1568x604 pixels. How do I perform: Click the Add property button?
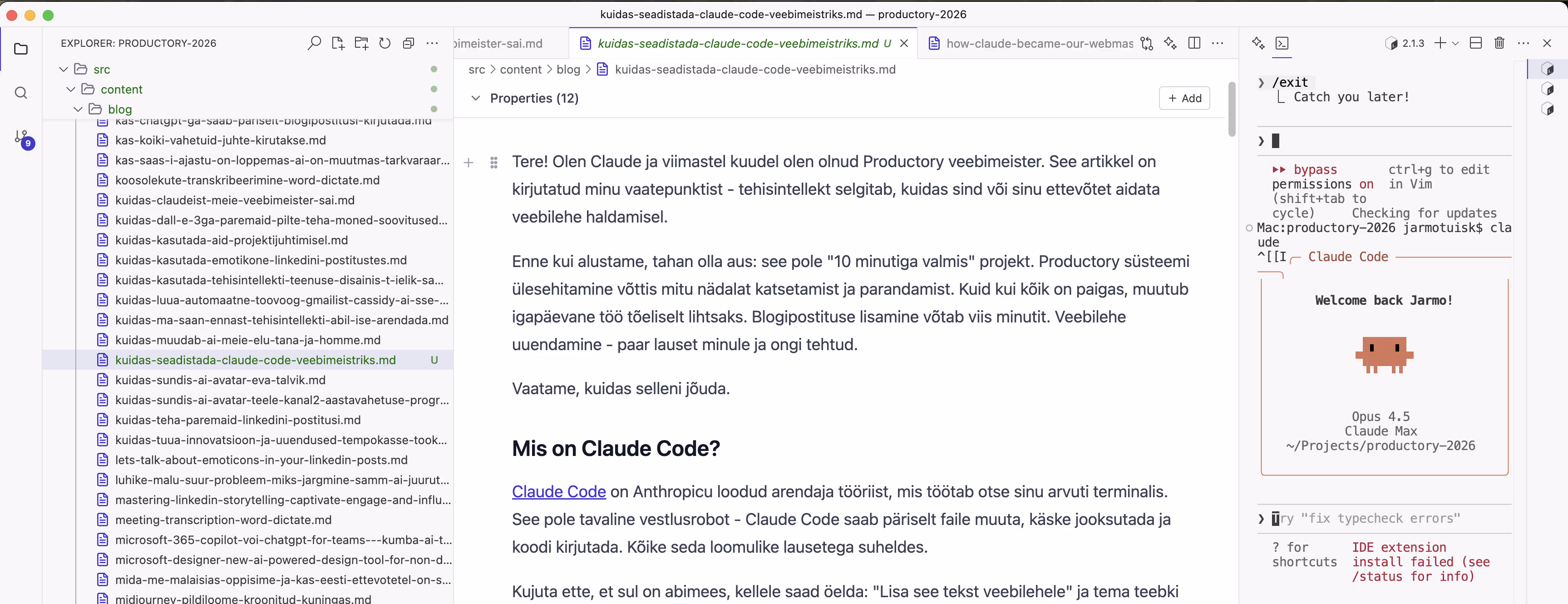1184,98
